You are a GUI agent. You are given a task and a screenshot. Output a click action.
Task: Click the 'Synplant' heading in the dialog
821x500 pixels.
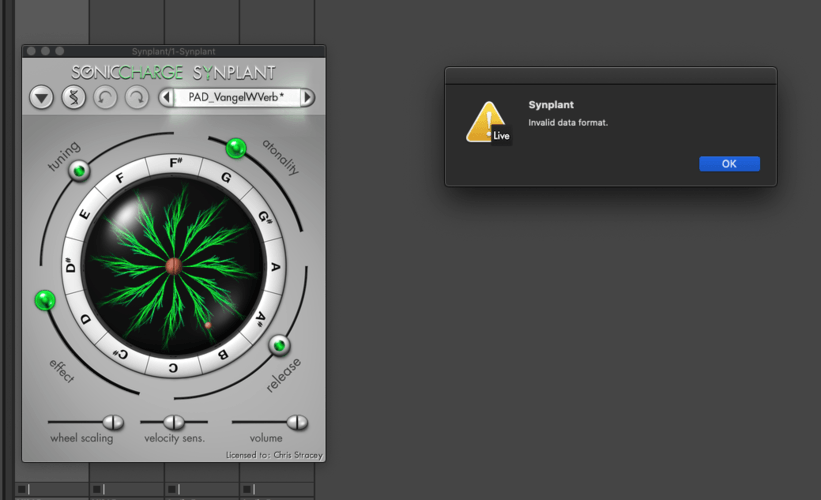(x=551, y=105)
